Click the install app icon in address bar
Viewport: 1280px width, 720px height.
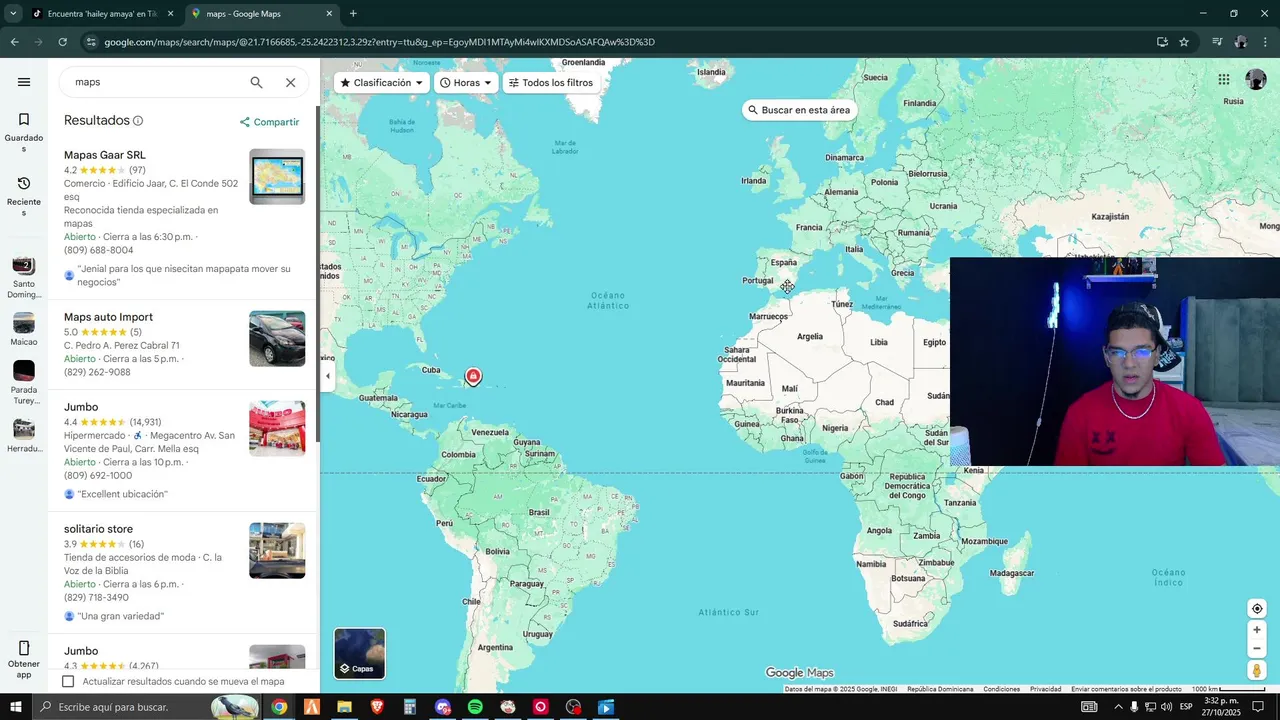(1162, 42)
